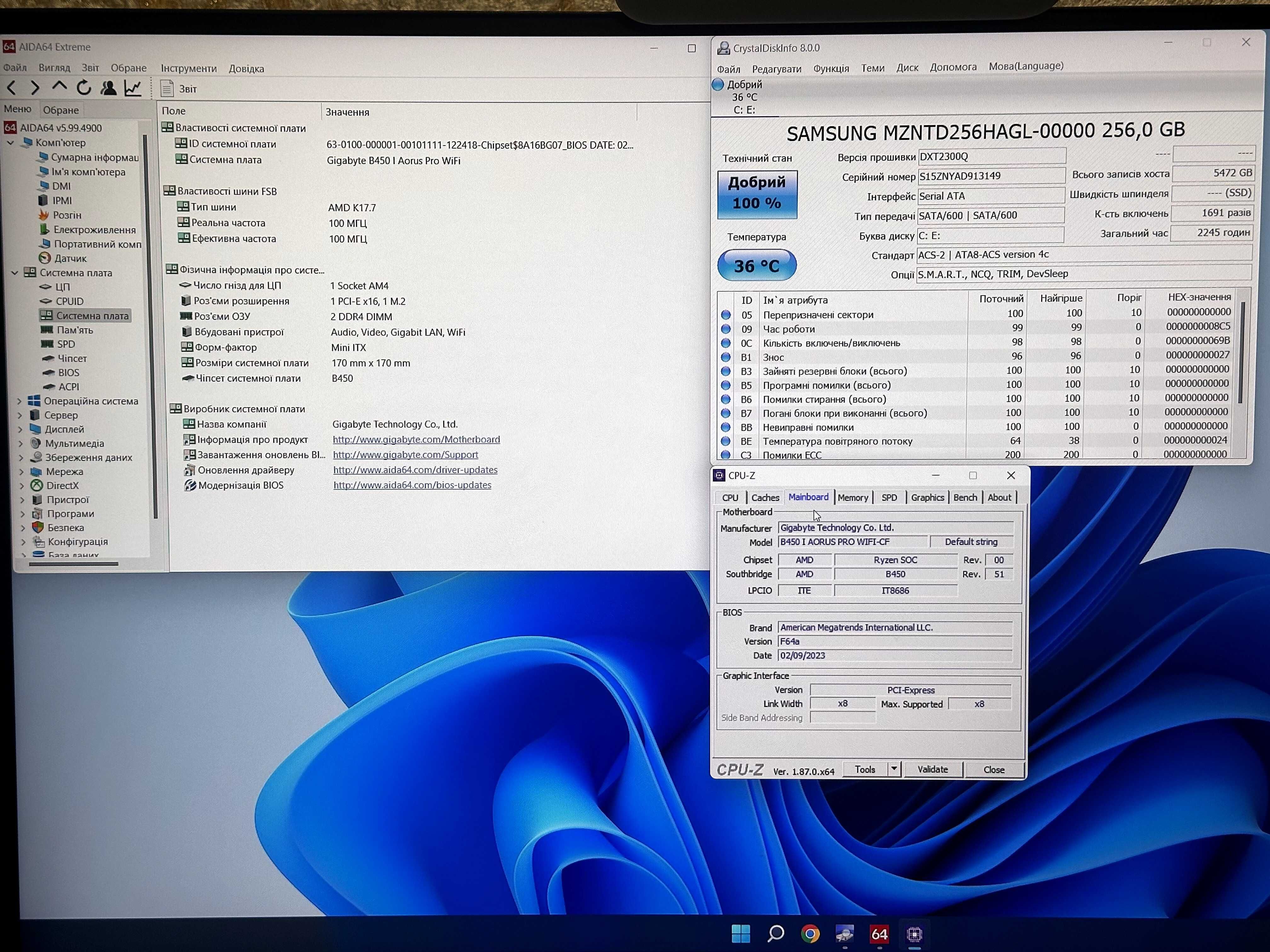Viewport: 1270px width, 952px height.
Task: Click the Добрий 100 % health status button
Action: click(757, 194)
